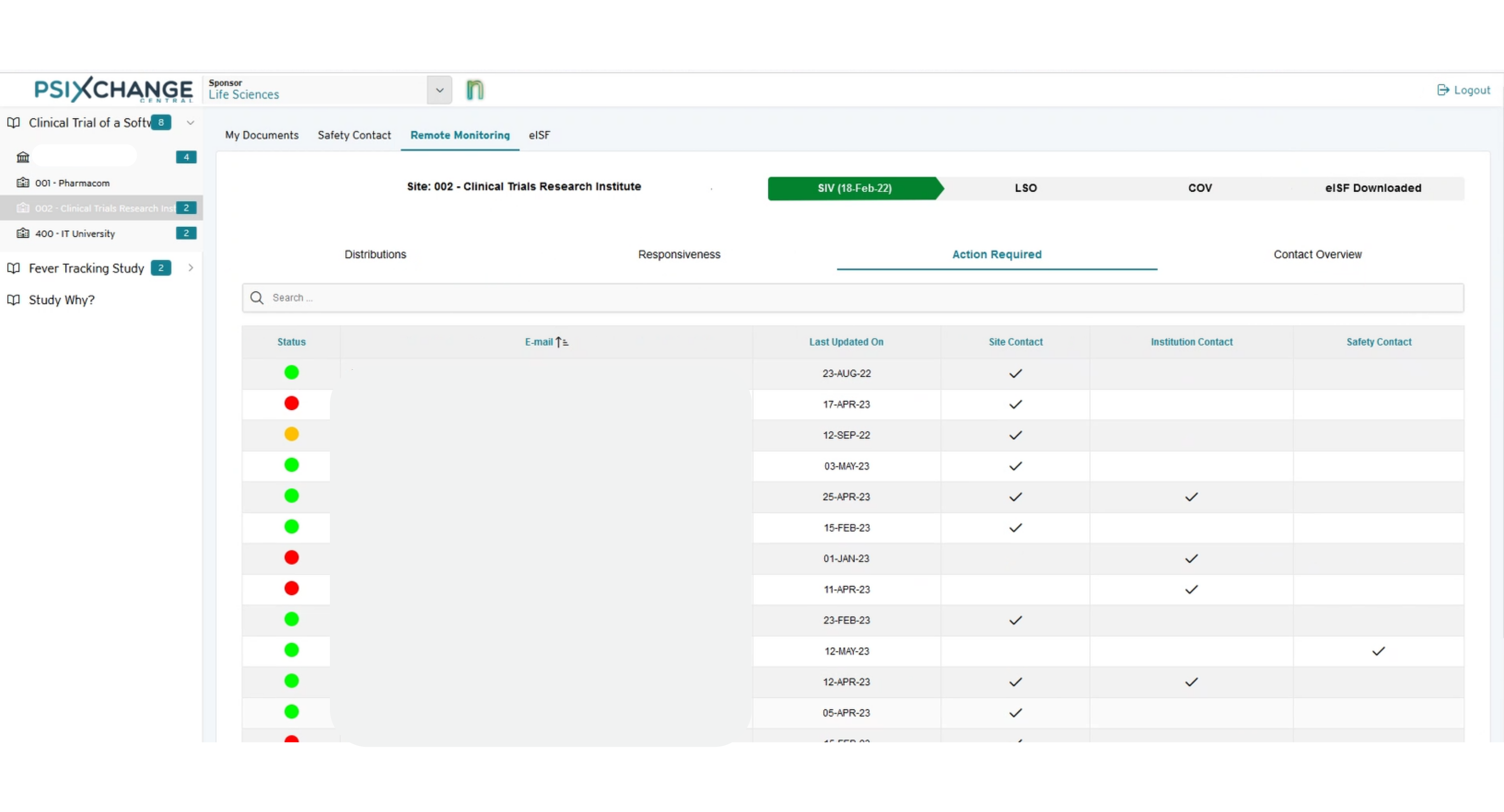
Task: Click the Site: 002 - Clinical Trials Research Institute heading
Action: tap(524, 186)
